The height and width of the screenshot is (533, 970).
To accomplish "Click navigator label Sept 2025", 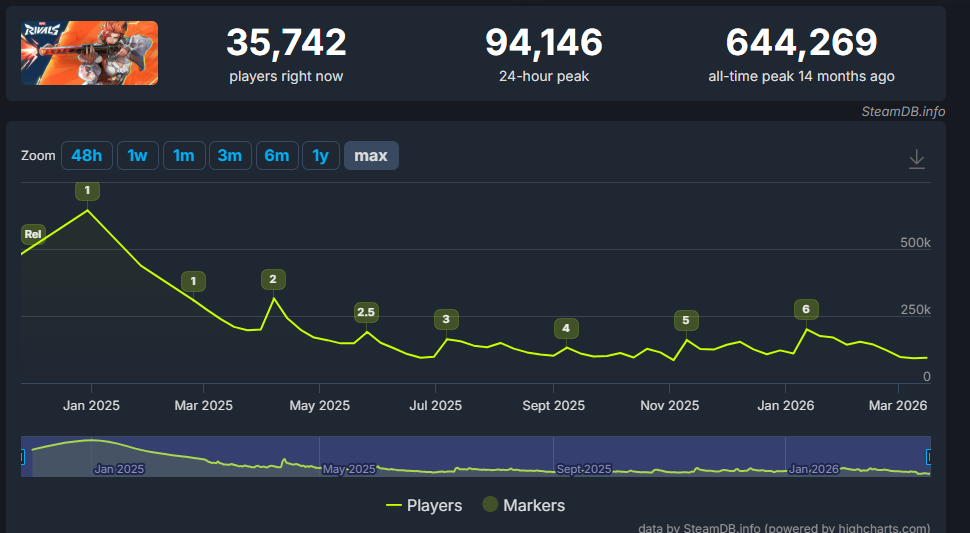I will (584, 469).
